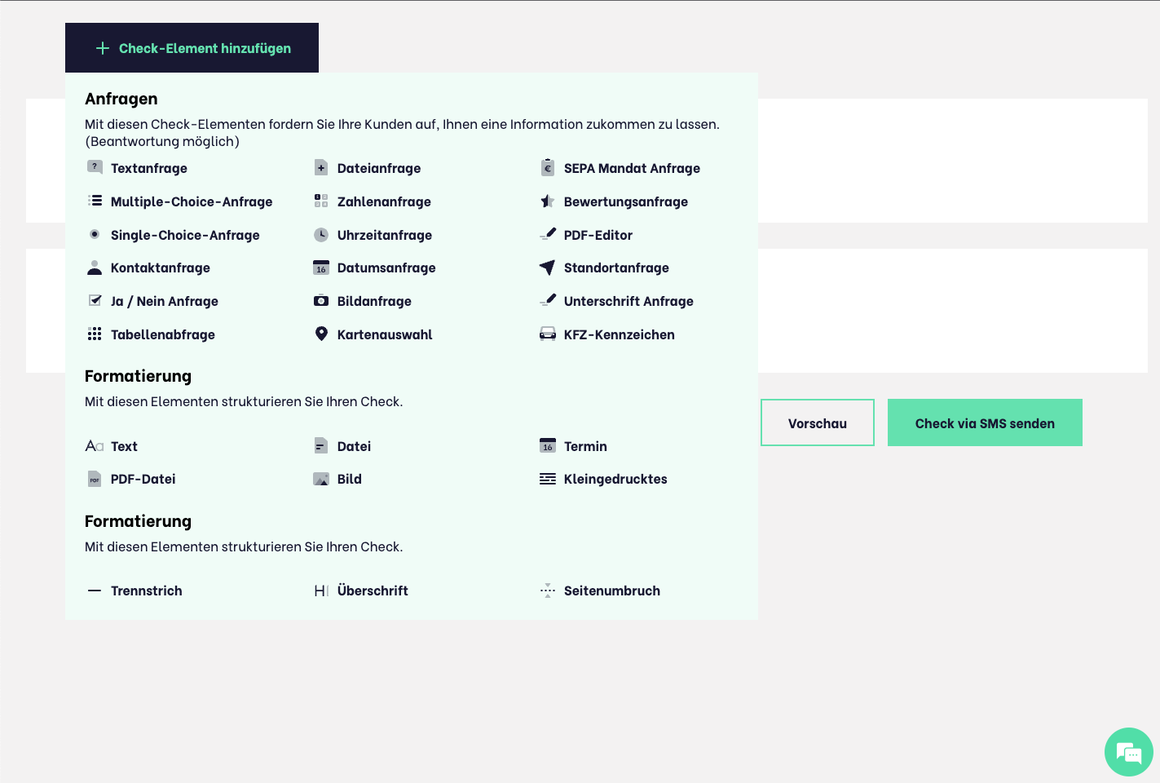Expand the Check-Element hinzufügen menu
The width and height of the screenshot is (1160, 783).
click(x=191, y=47)
